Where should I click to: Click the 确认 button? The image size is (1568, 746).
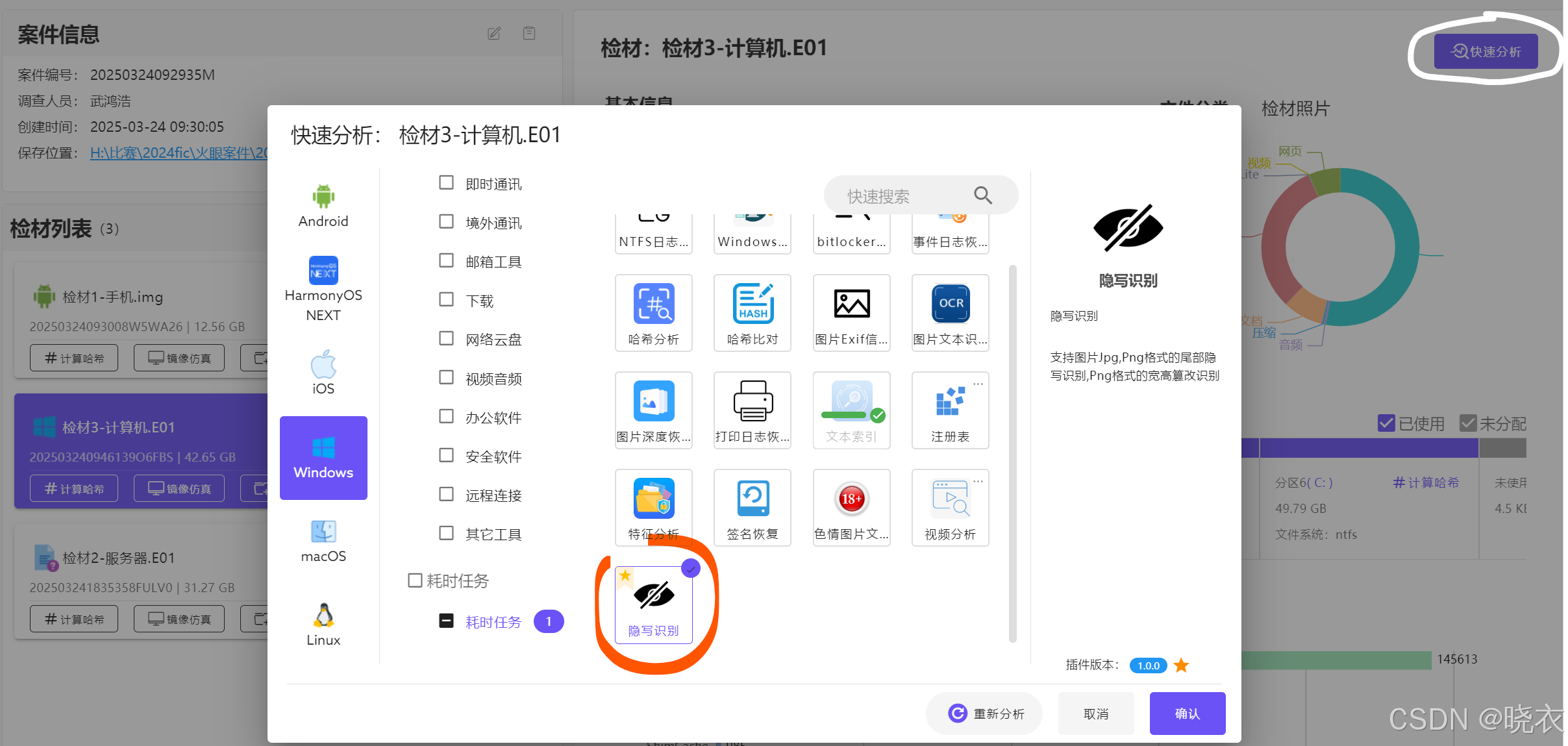(1187, 714)
